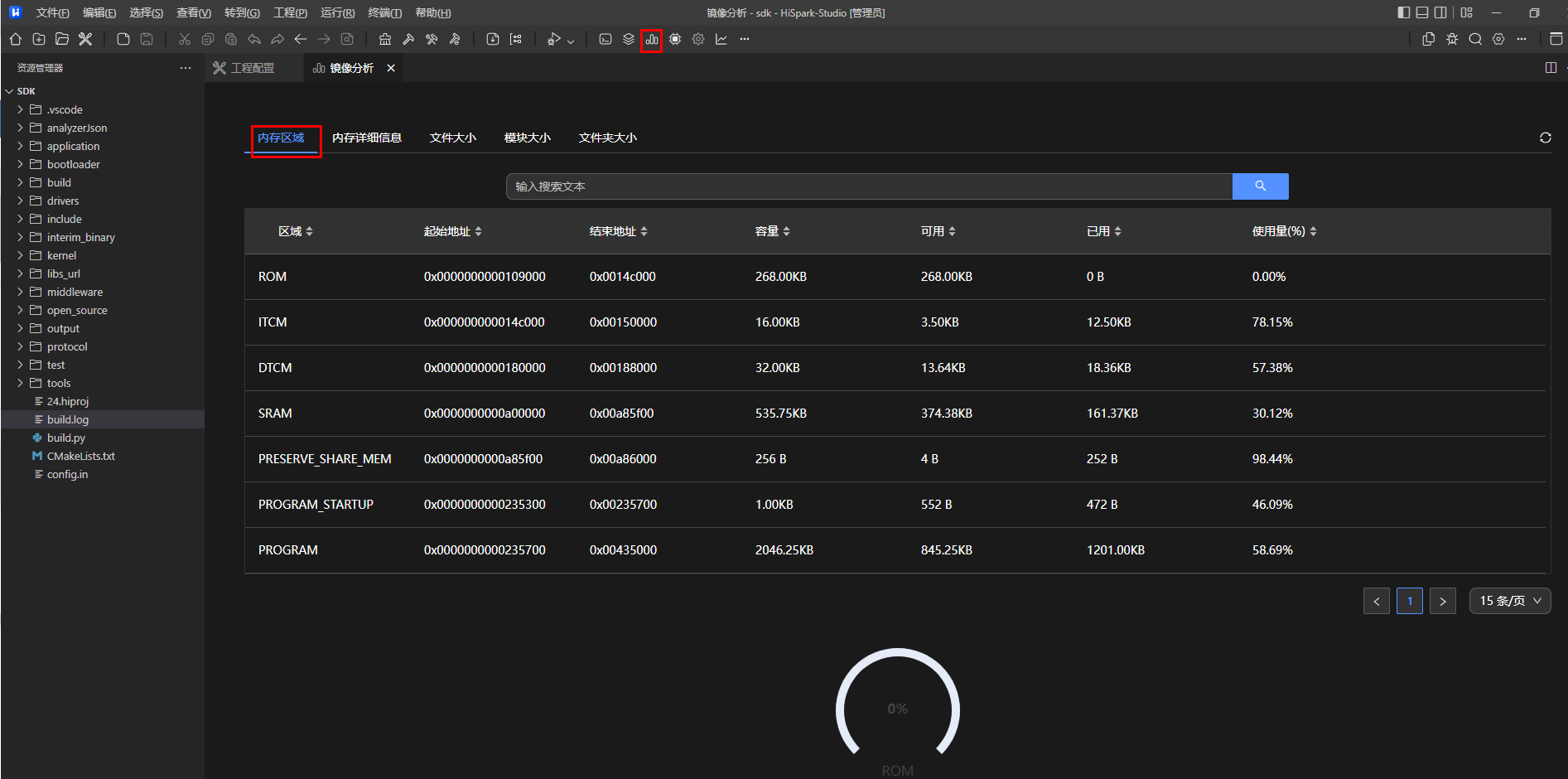Screen dimensions: 1568x779
Task: Expand the .vscode folder
Action: pos(21,109)
